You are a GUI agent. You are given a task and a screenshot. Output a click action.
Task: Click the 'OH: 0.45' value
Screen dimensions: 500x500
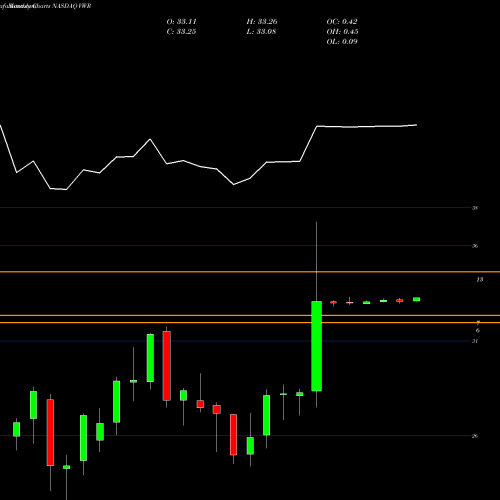[342, 32]
